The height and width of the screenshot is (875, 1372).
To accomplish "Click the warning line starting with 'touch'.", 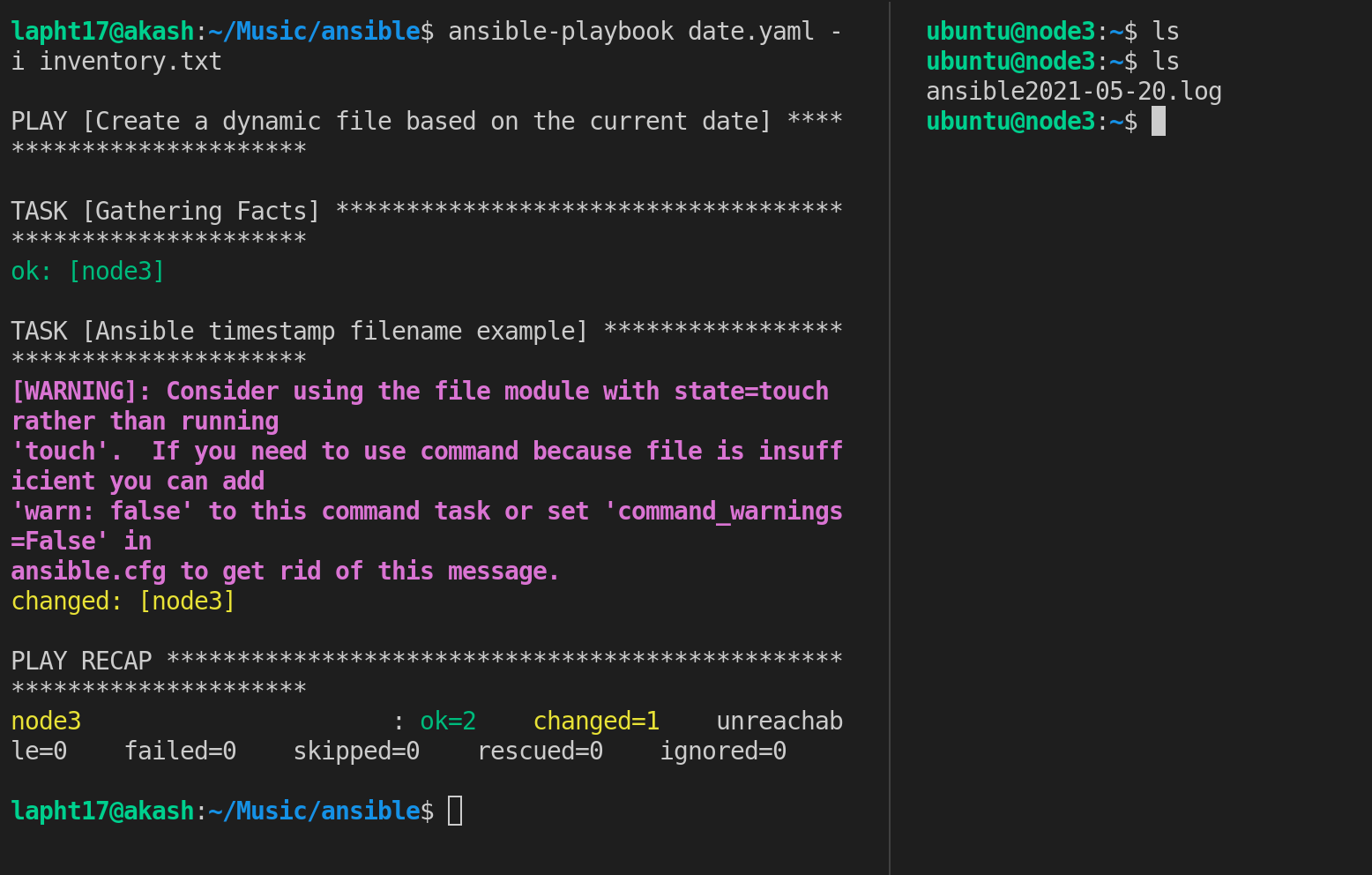I will click(x=427, y=452).
